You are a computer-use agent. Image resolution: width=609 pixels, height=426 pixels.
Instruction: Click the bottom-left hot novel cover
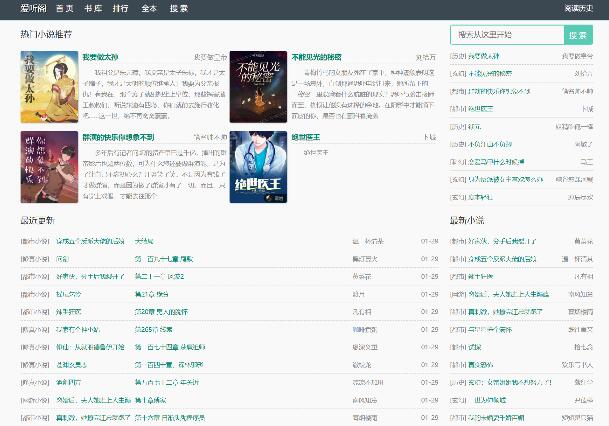tap(48, 167)
